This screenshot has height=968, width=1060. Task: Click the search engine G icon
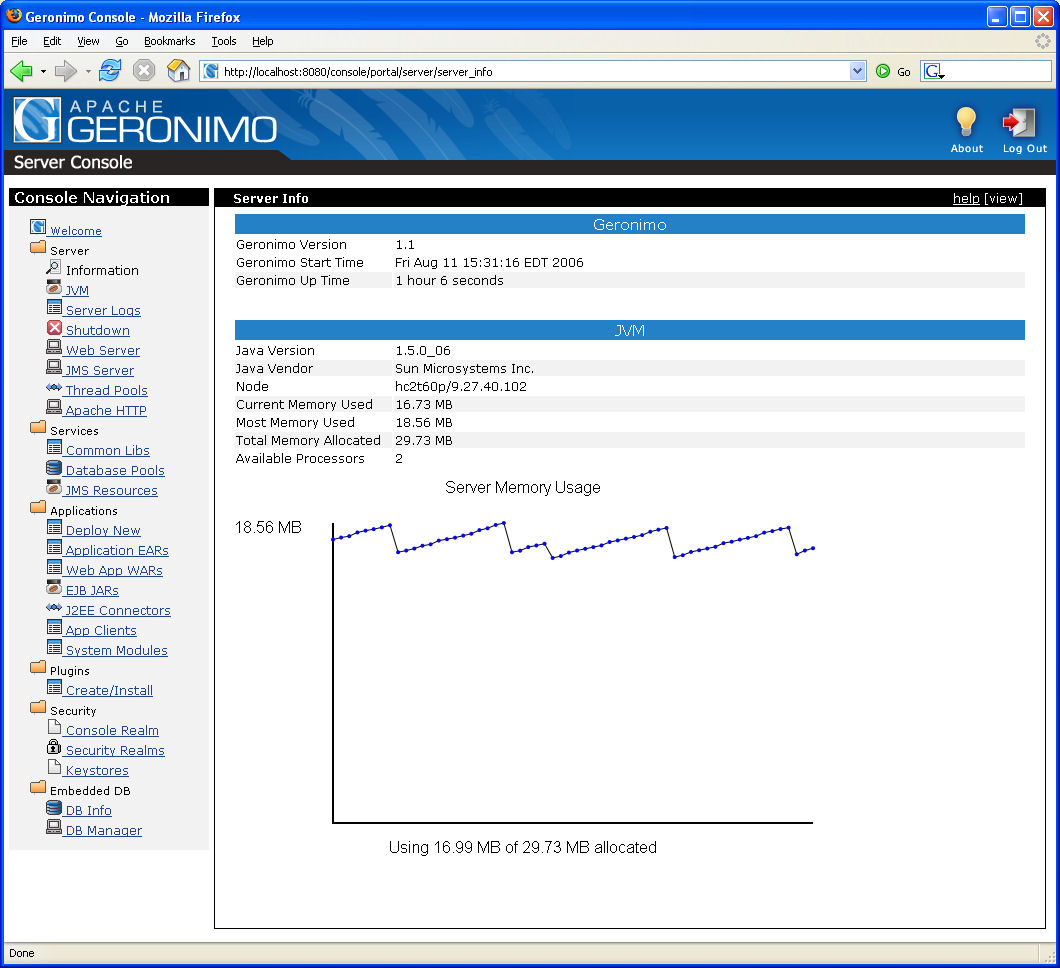coord(932,71)
